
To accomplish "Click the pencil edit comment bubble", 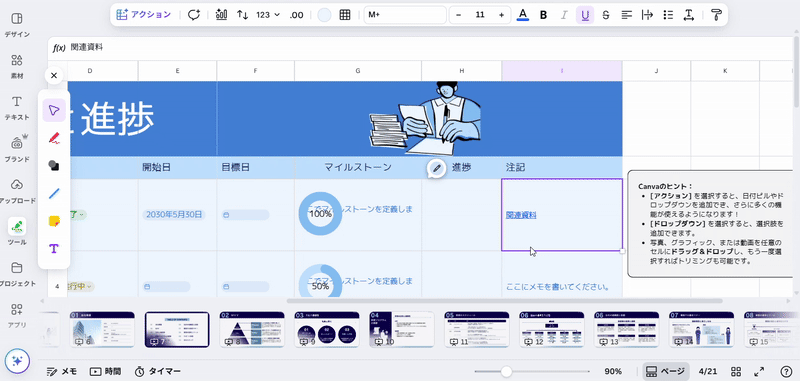I will coord(436,168).
